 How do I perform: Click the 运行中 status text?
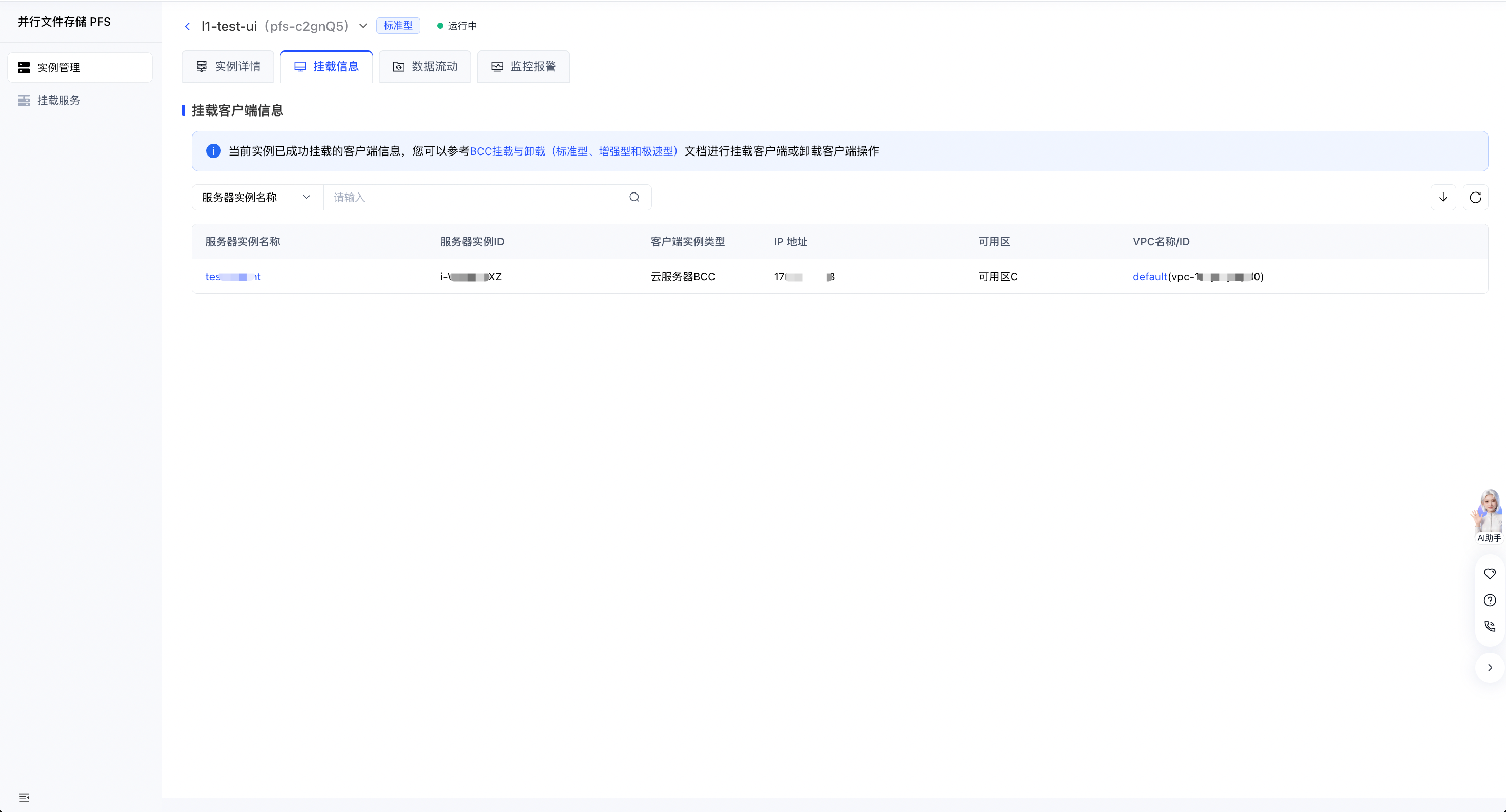pyautogui.click(x=462, y=26)
